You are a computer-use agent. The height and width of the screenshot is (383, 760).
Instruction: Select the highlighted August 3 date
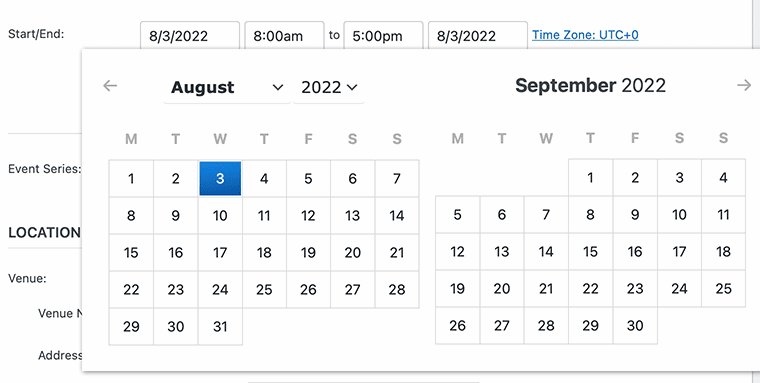tap(220, 178)
